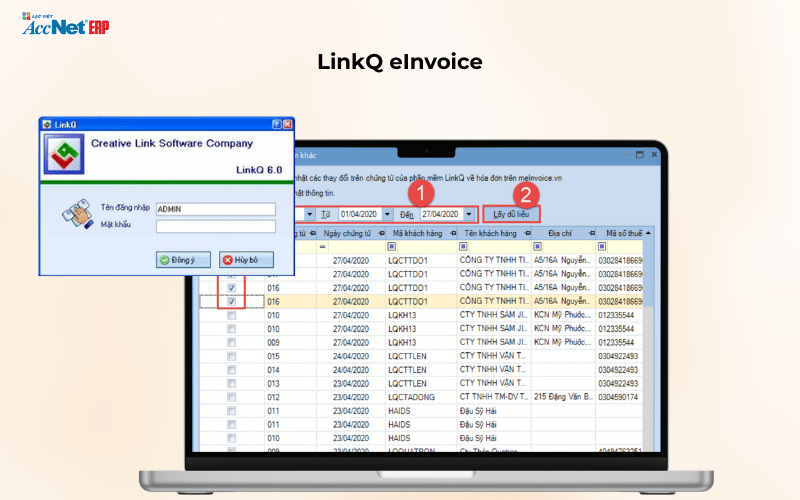Select cell CT TNHH TM-DV T...
The image size is (800, 500).
click(x=494, y=397)
